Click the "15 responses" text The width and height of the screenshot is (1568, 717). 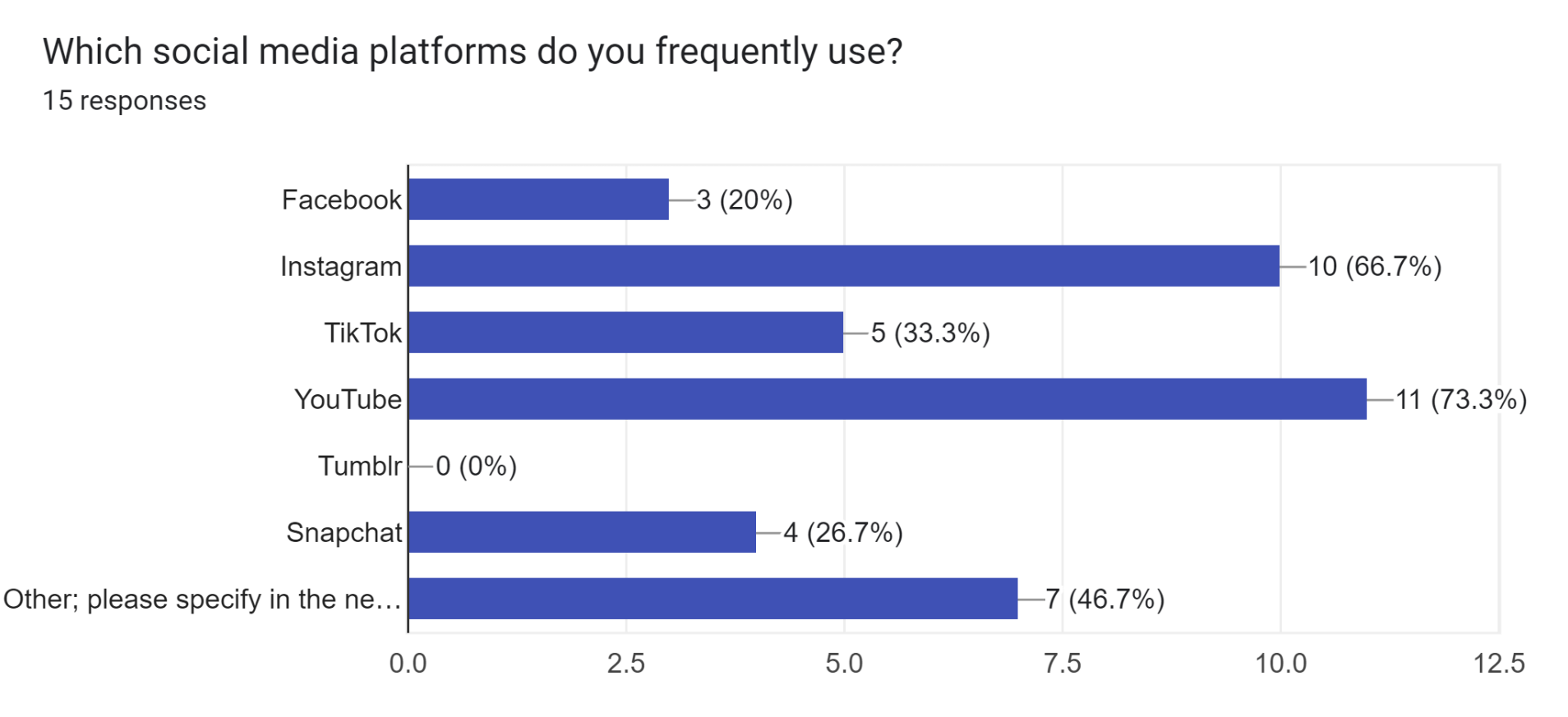(x=124, y=101)
